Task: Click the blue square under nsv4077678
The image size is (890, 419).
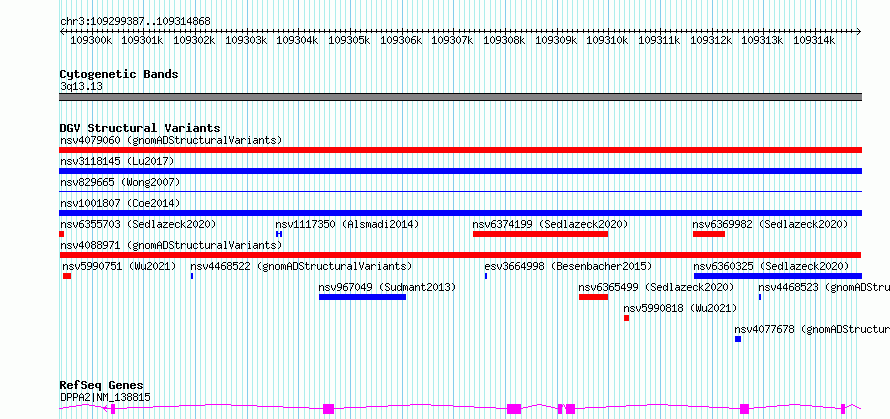Action: (738, 339)
